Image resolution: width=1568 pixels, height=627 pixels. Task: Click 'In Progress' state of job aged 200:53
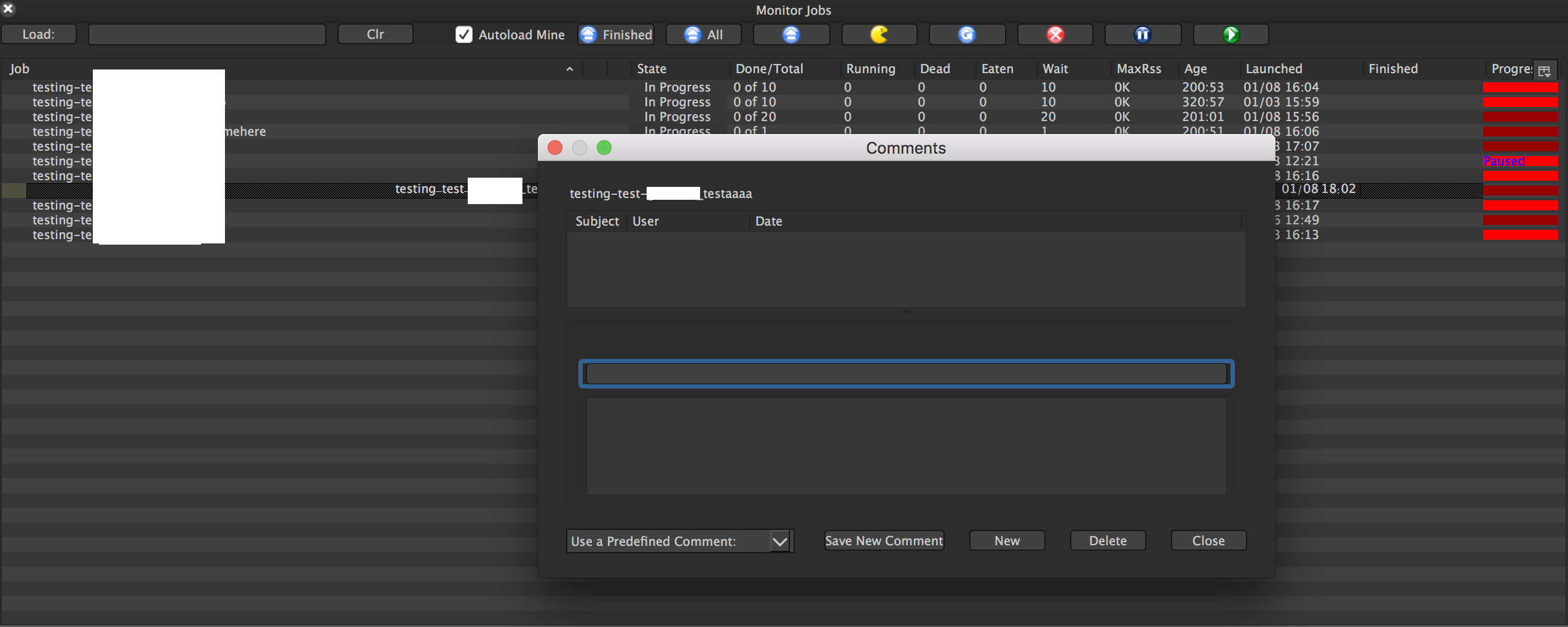tap(677, 87)
